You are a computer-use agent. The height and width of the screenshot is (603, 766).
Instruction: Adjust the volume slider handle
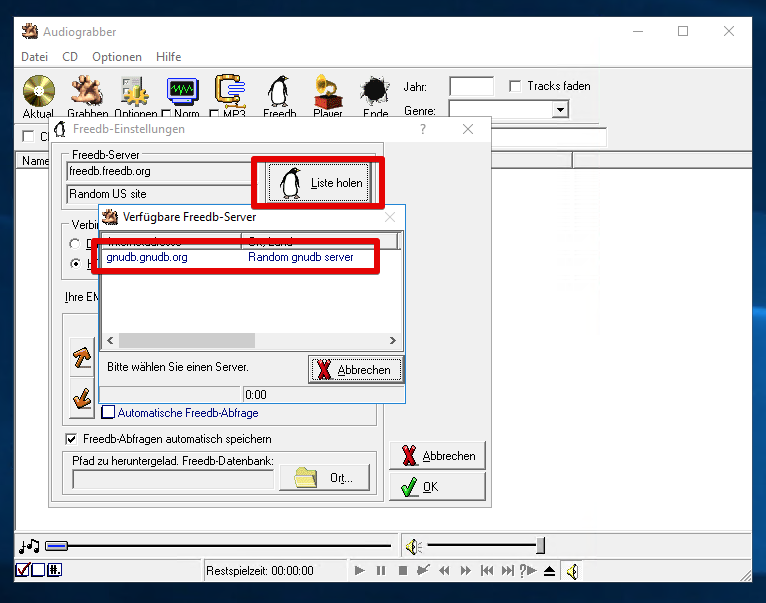540,545
